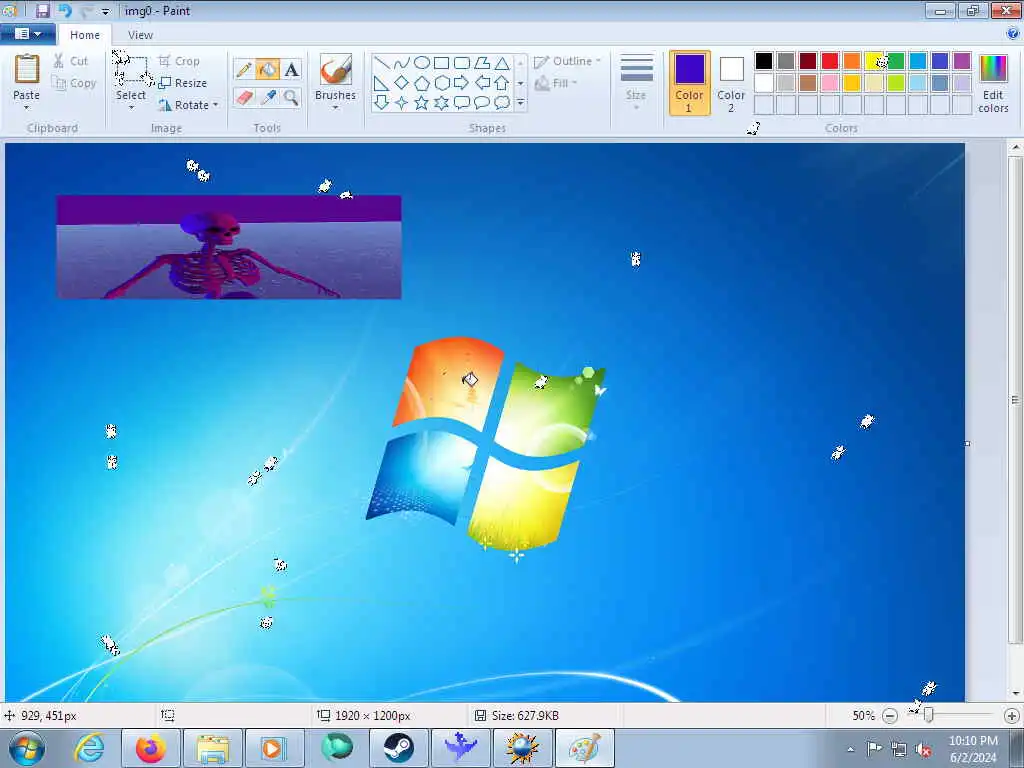Click the skeleton image on canvas
1024x768 pixels.
click(x=229, y=247)
